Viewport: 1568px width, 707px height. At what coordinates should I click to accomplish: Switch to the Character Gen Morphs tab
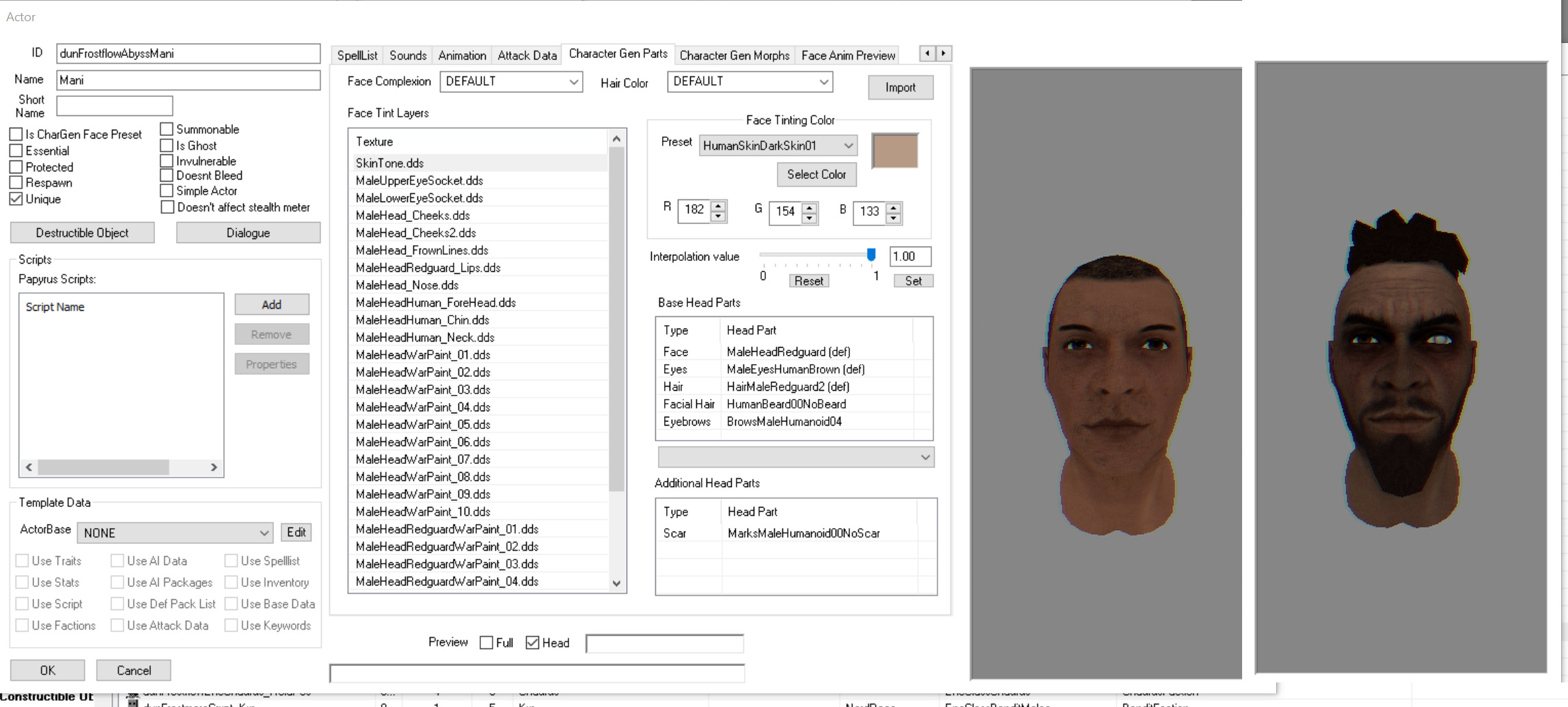click(x=734, y=55)
